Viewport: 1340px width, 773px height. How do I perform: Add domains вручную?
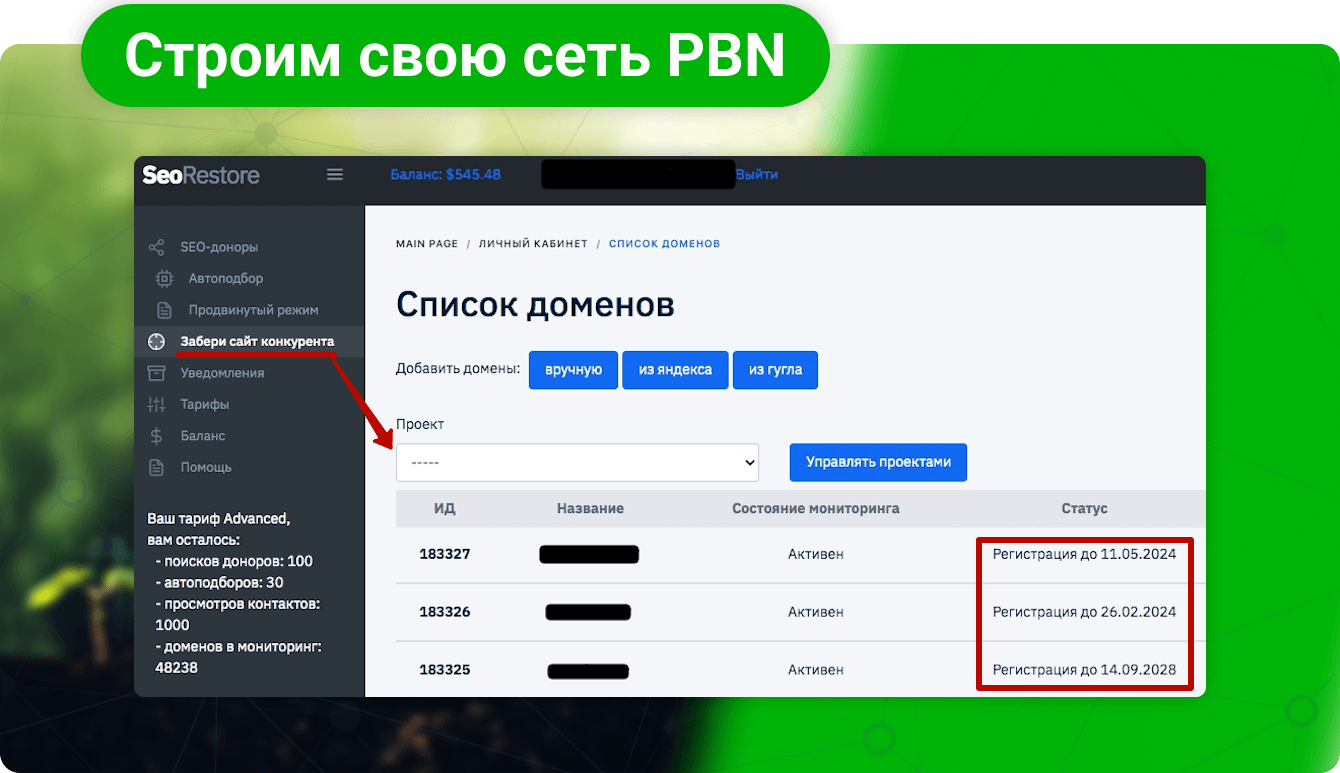pos(573,370)
